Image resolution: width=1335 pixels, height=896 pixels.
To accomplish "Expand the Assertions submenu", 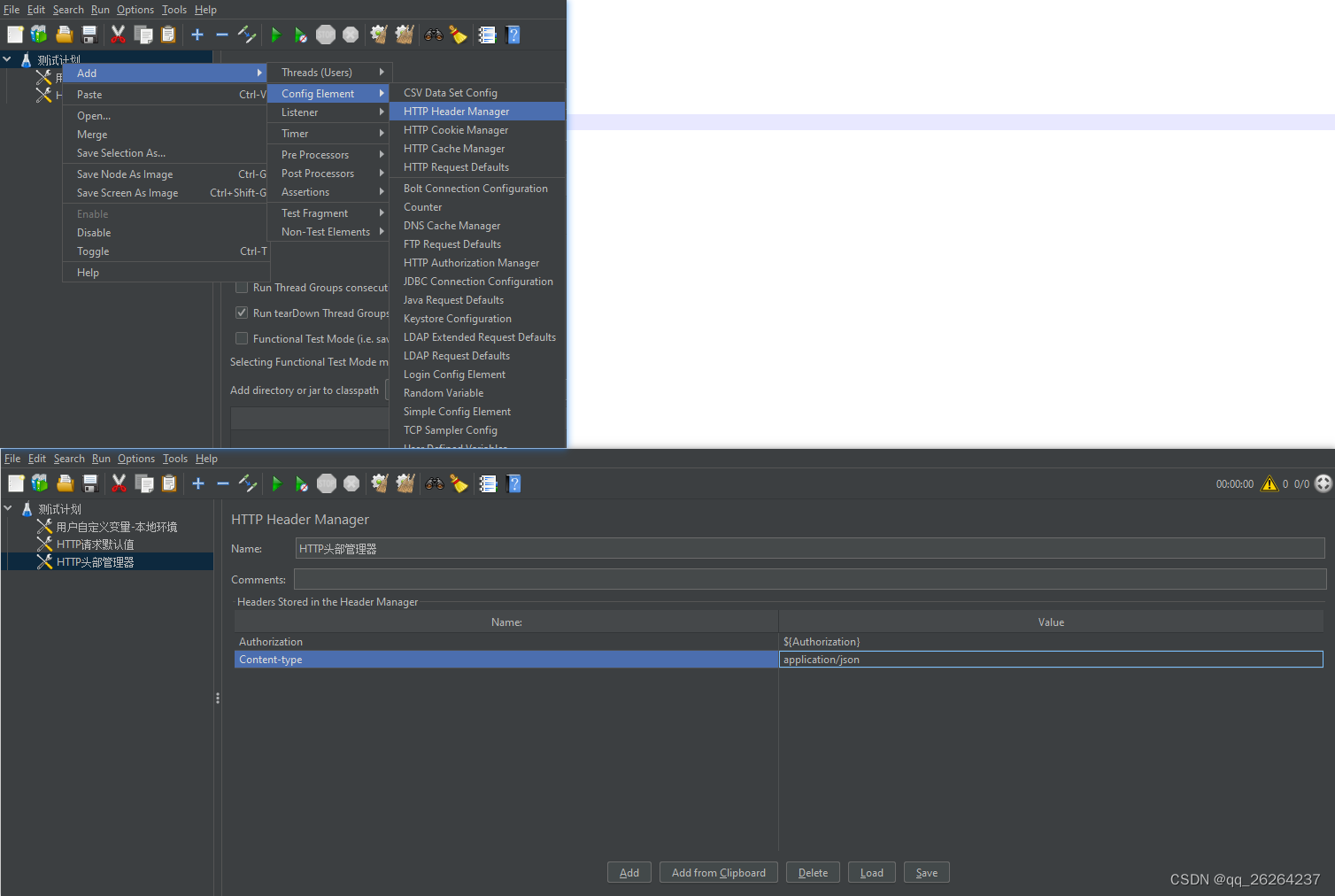I will (x=329, y=192).
